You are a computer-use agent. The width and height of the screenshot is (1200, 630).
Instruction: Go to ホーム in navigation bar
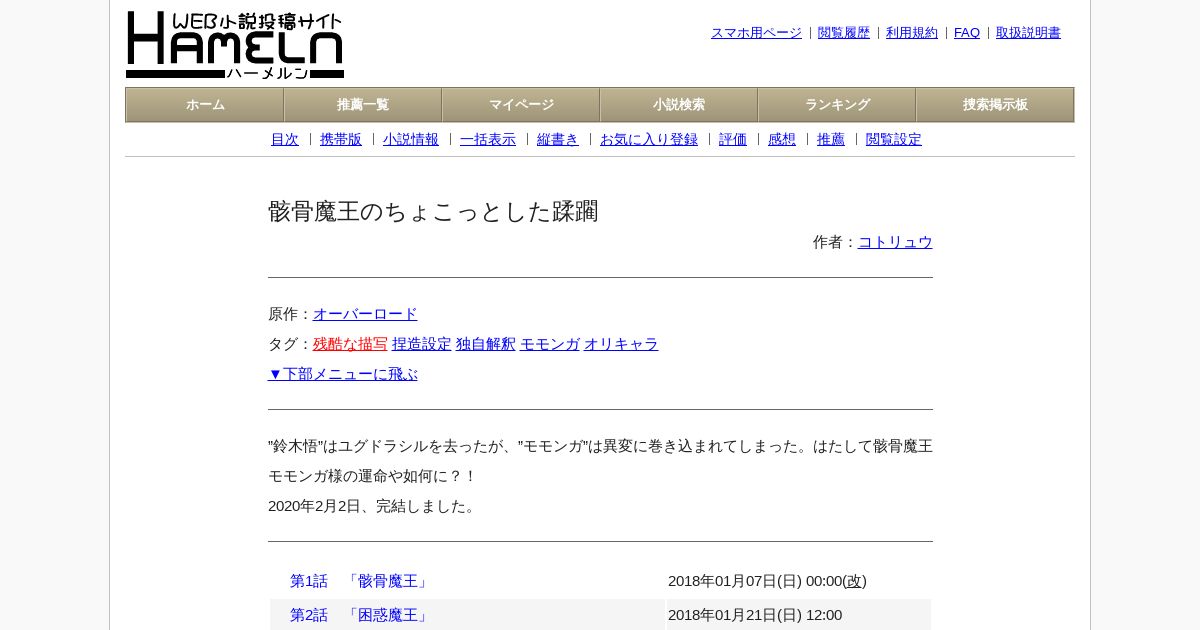[205, 105]
